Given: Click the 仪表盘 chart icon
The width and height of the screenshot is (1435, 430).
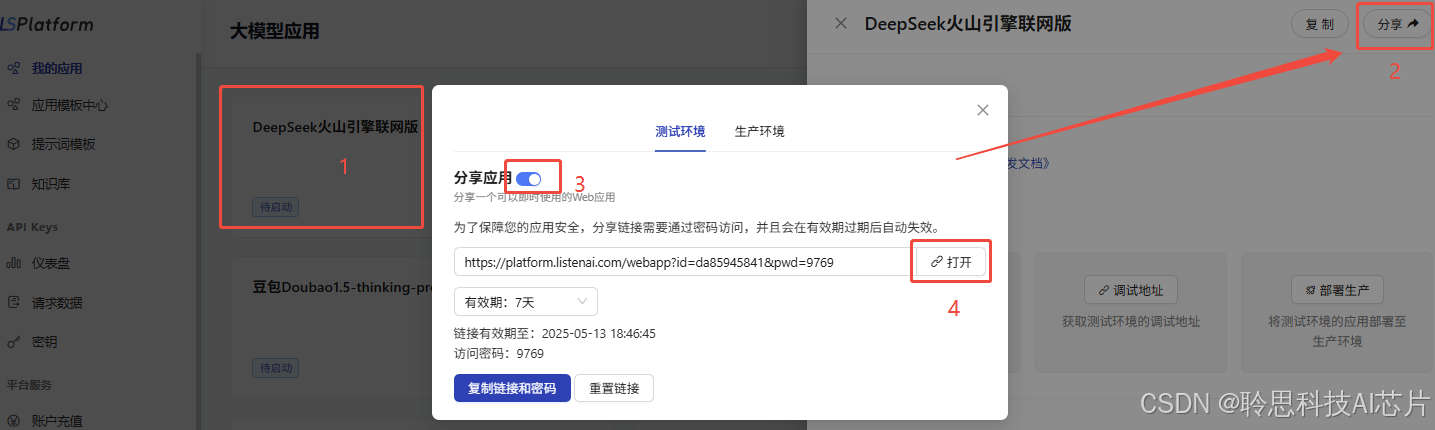Looking at the screenshot, I should click(x=13, y=263).
